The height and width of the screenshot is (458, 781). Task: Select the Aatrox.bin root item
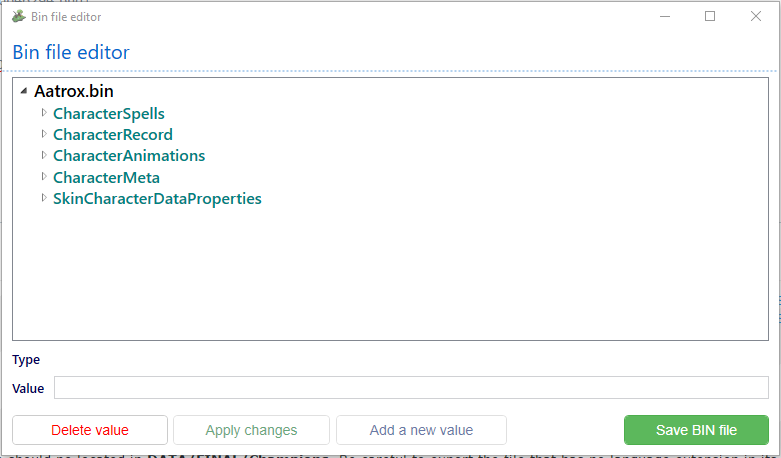[x=73, y=91]
